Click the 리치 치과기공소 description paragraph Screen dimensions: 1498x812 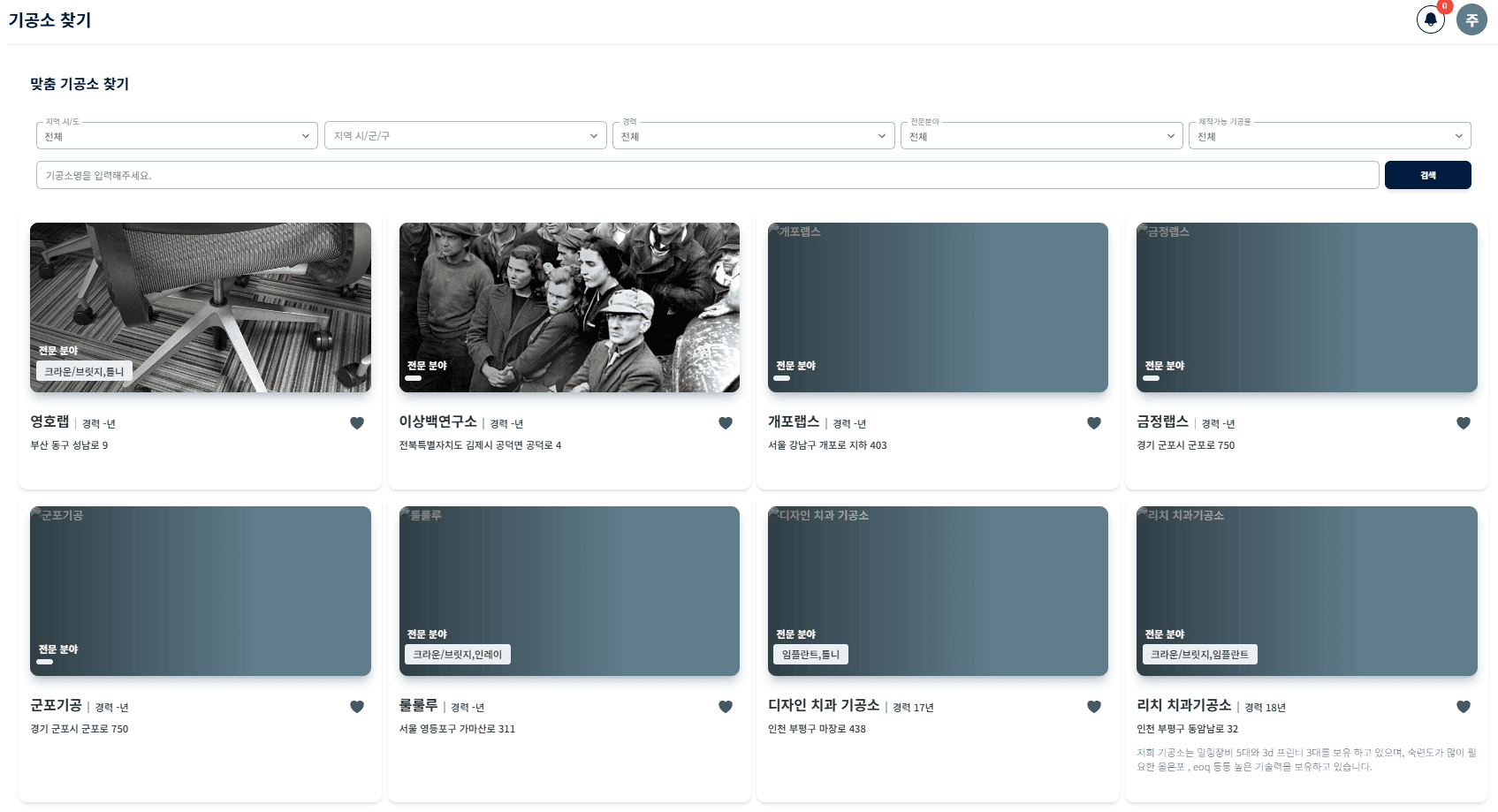pyautogui.click(x=1306, y=760)
